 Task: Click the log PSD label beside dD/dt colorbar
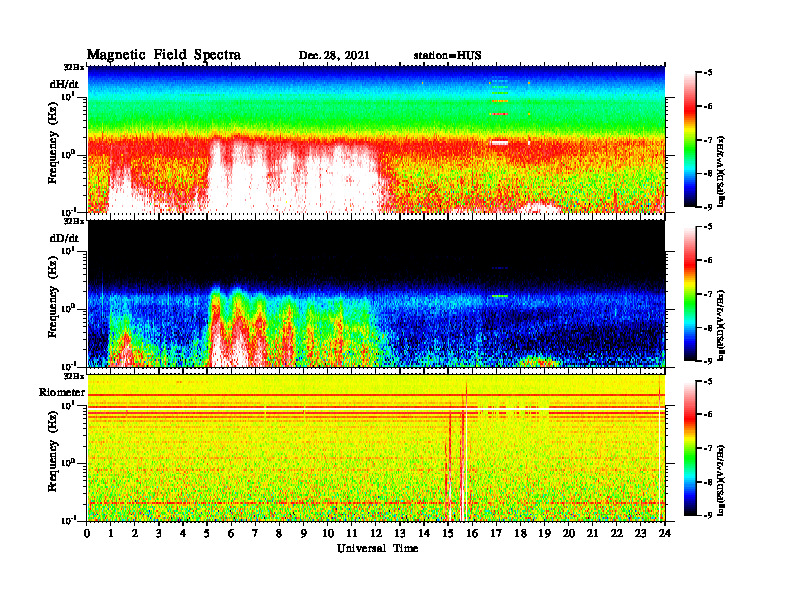click(x=721, y=324)
